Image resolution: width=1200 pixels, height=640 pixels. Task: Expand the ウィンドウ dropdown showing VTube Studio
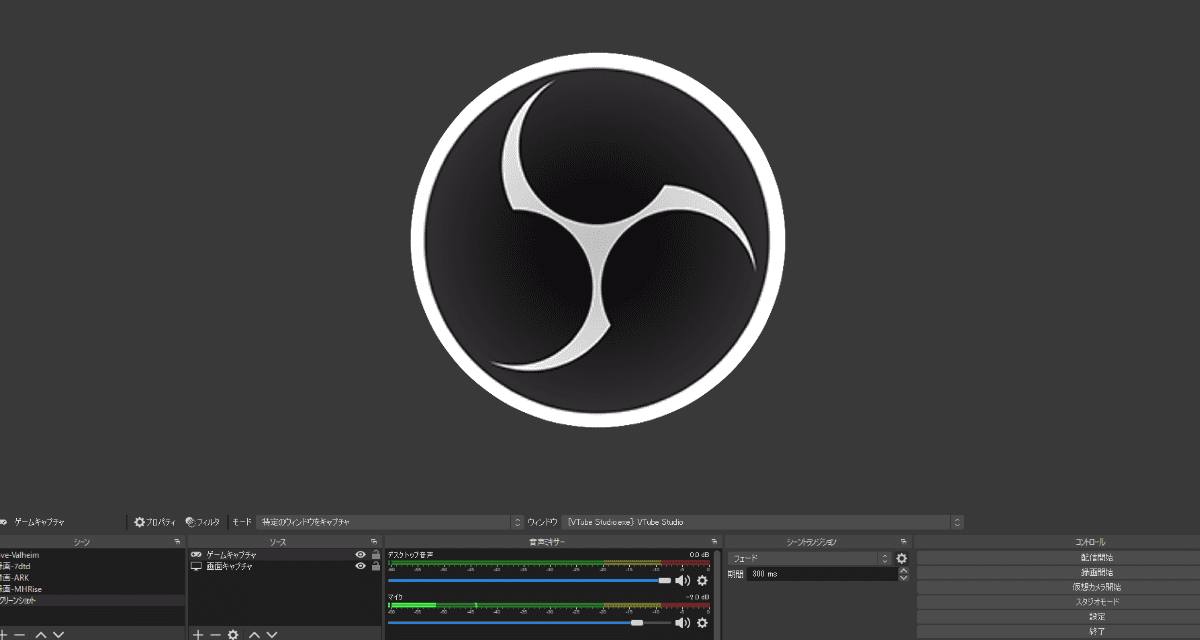coord(762,522)
